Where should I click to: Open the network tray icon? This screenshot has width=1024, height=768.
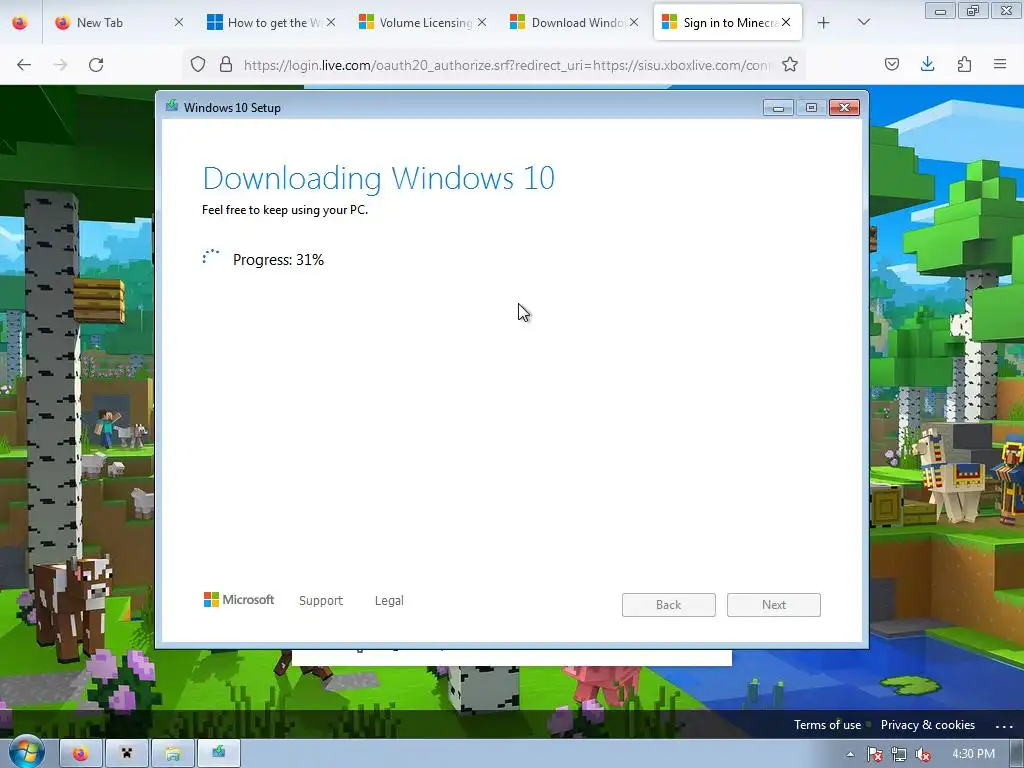899,754
